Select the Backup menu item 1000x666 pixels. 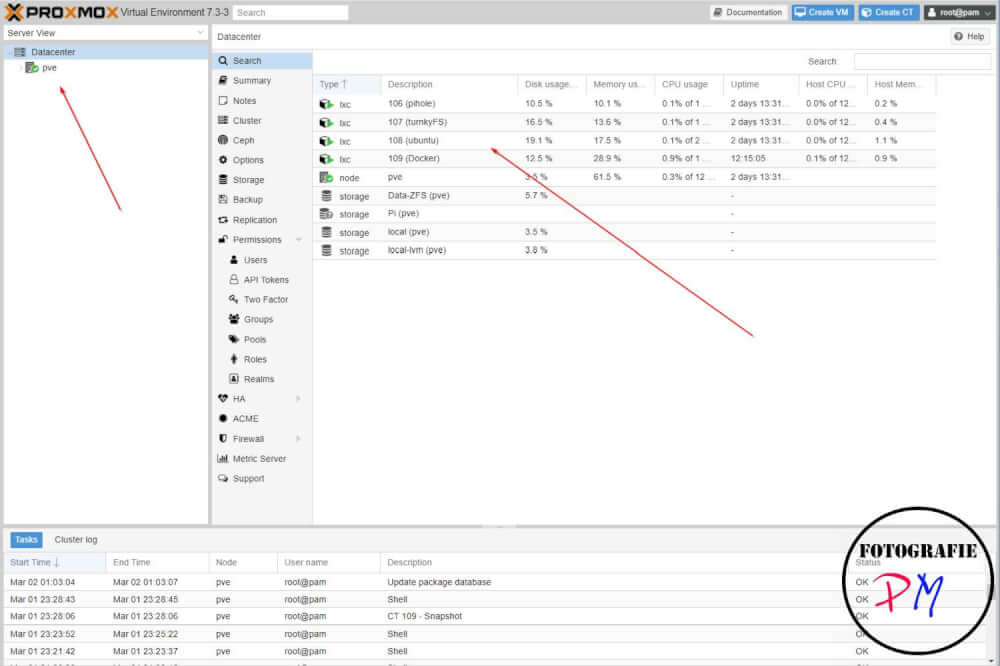(262, 200)
